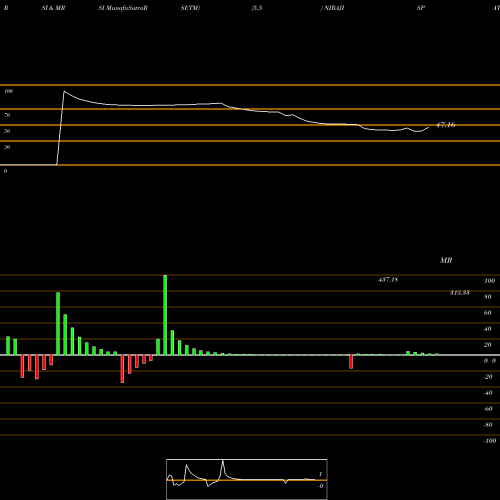Click the ticker text NIRAH in header
500x500 pixels.
[x=334, y=8]
